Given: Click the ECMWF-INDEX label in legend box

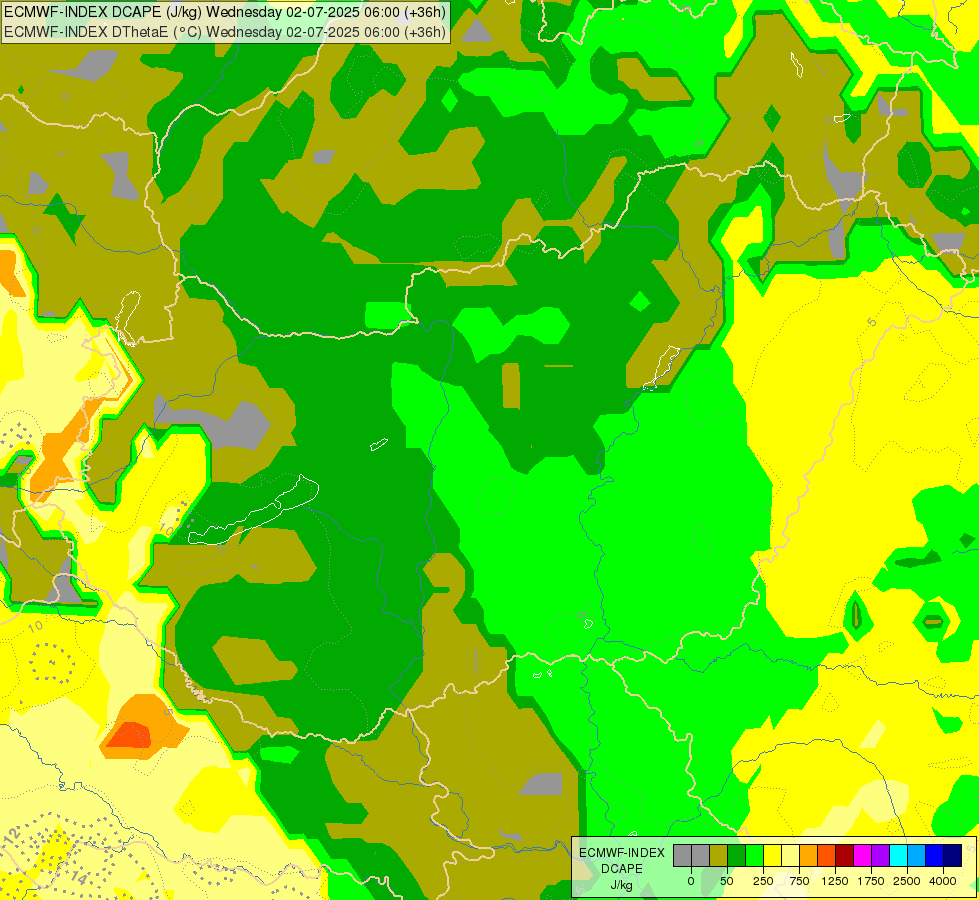Looking at the screenshot, I should [x=622, y=853].
